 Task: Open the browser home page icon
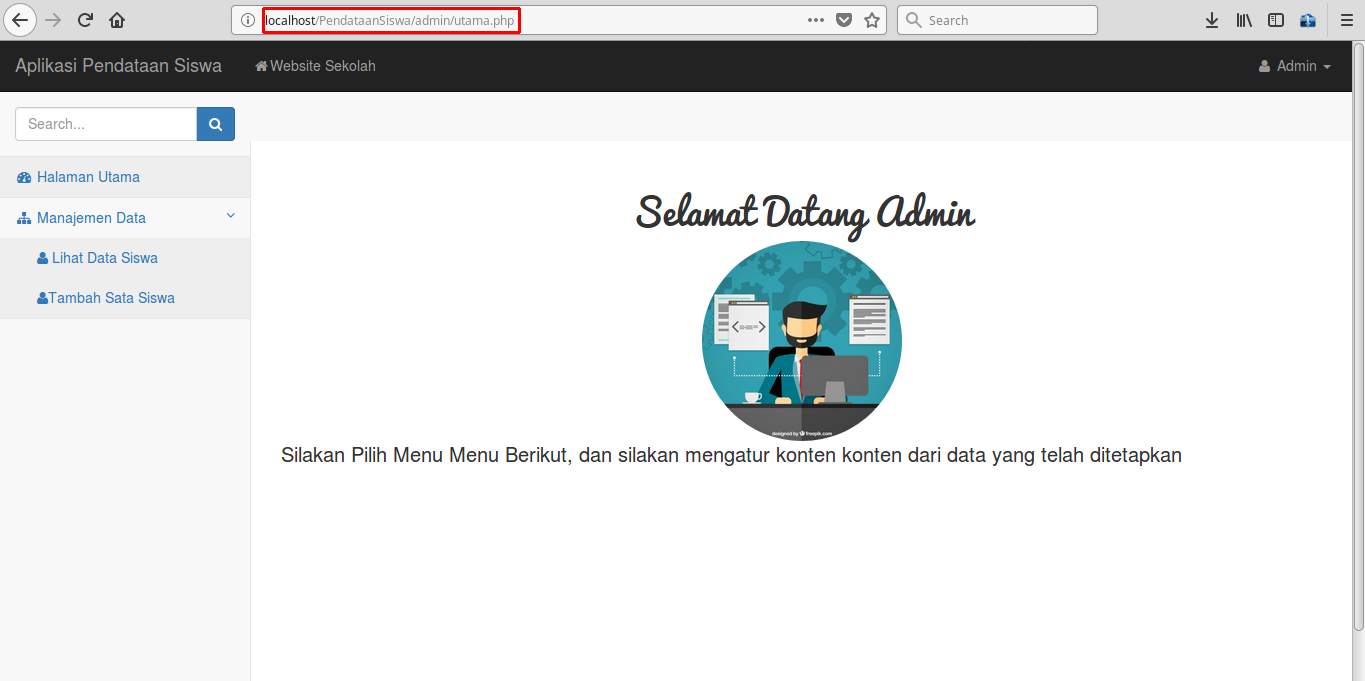point(117,19)
